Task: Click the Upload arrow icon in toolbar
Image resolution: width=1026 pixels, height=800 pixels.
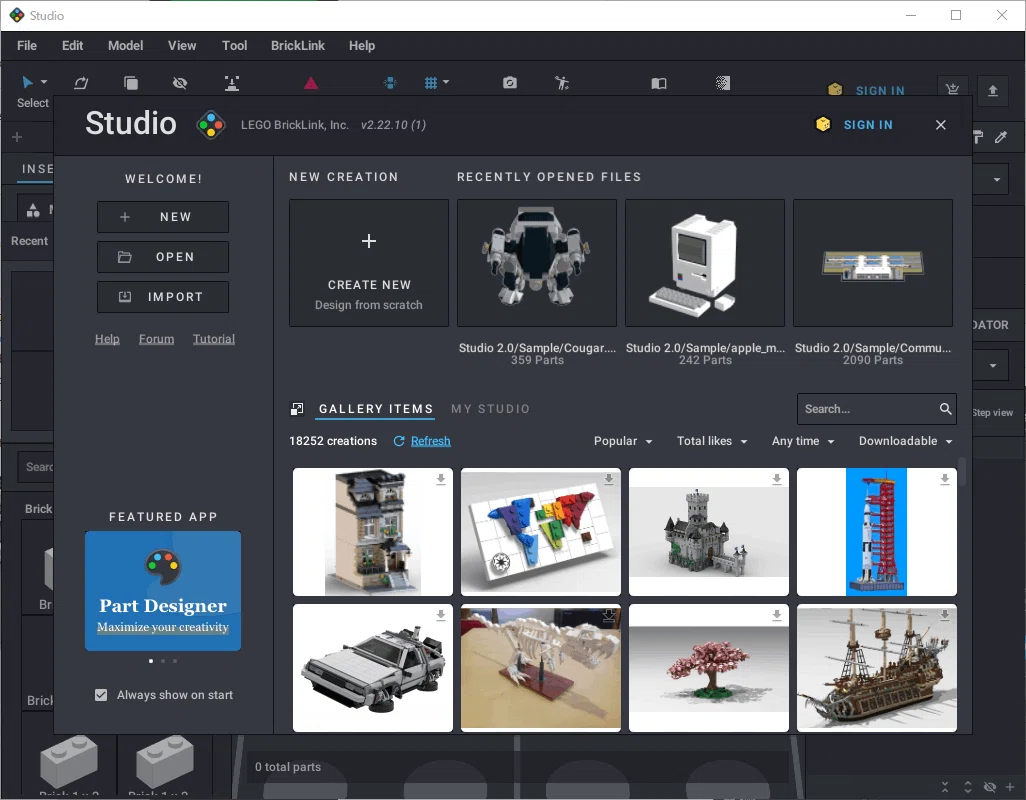Action: click(993, 90)
